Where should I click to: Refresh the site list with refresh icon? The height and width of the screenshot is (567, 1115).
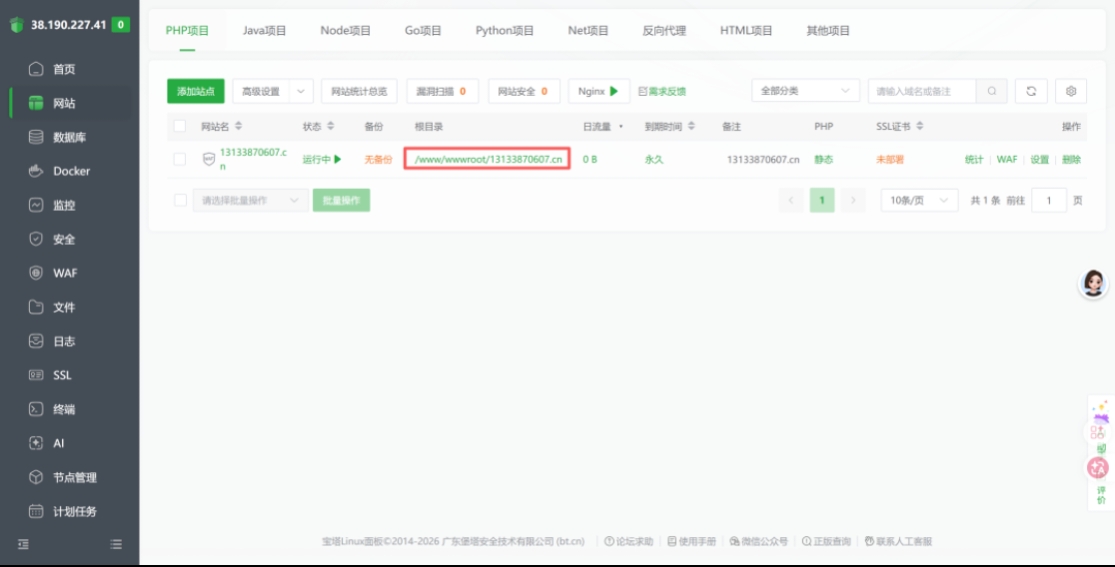1031,91
